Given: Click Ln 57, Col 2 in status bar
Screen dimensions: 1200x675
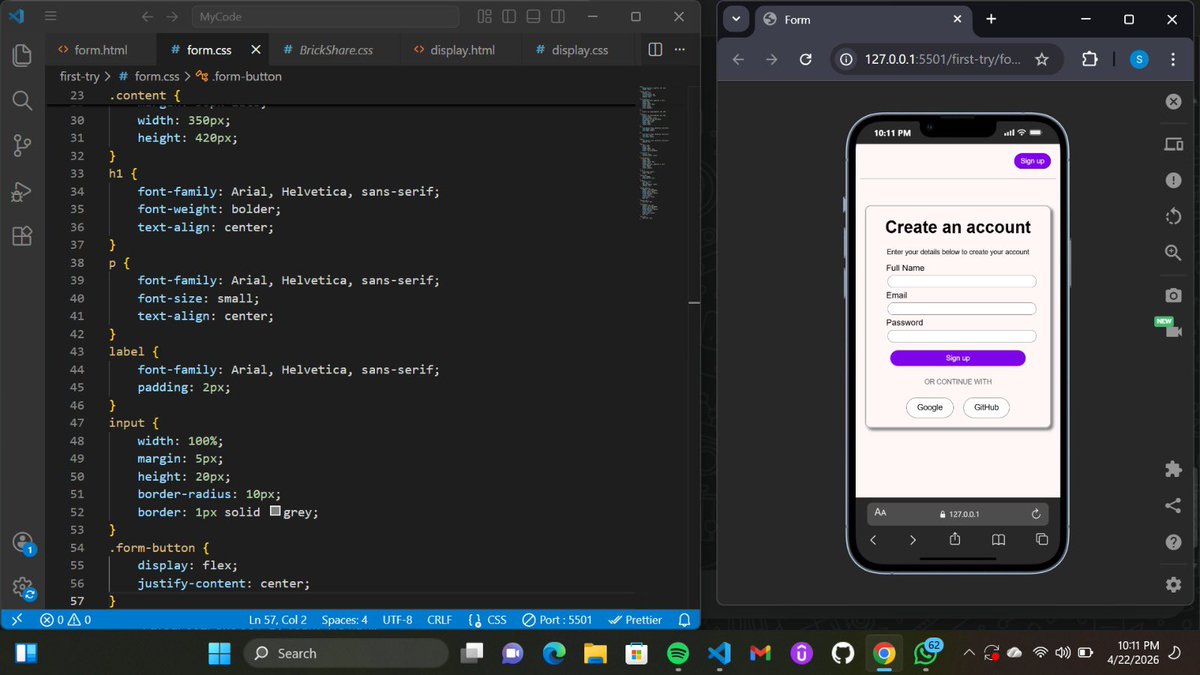Looking at the screenshot, I should [x=278, y=620].
